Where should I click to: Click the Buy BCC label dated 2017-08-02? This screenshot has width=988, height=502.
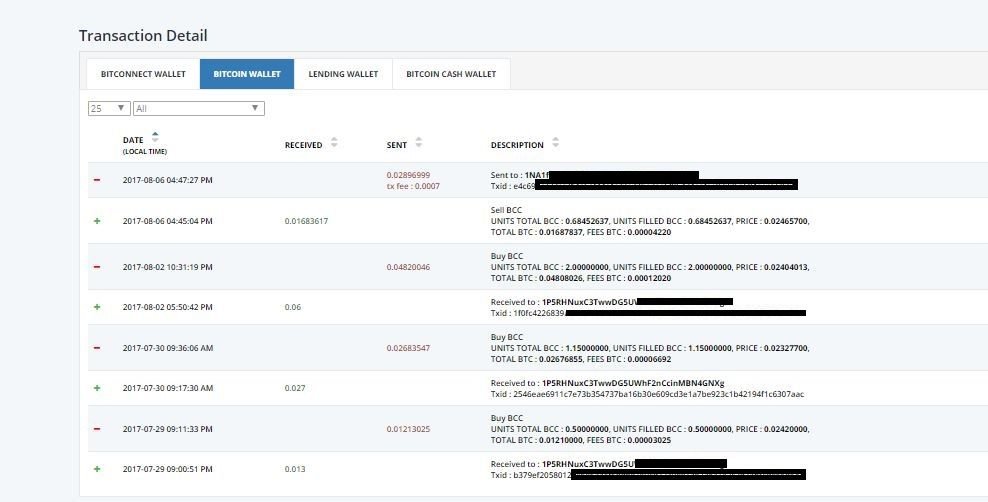pos(507,256)
